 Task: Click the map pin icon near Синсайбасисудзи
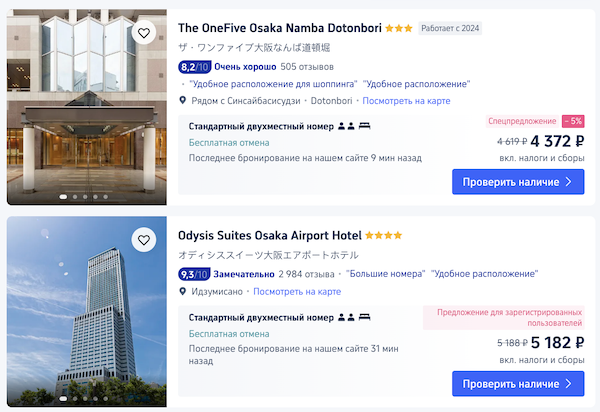[183, 101]
